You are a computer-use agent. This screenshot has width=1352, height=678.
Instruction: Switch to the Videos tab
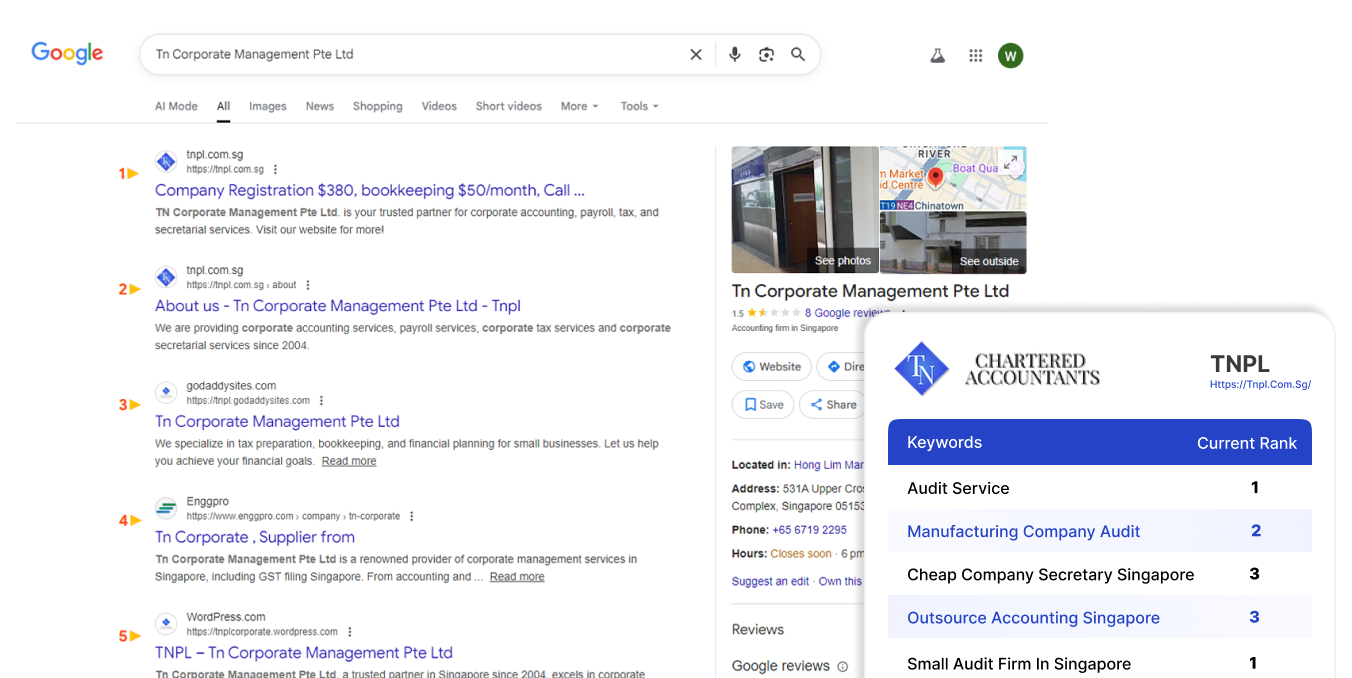[439, 106]
